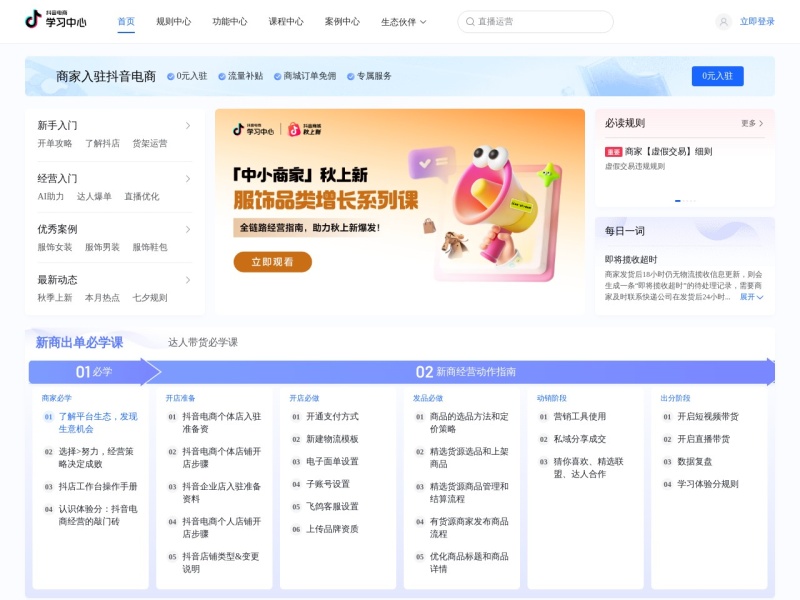
Task: Click the 0元入驻 checkmark badge icon
Action: click(x=170, y=77)
